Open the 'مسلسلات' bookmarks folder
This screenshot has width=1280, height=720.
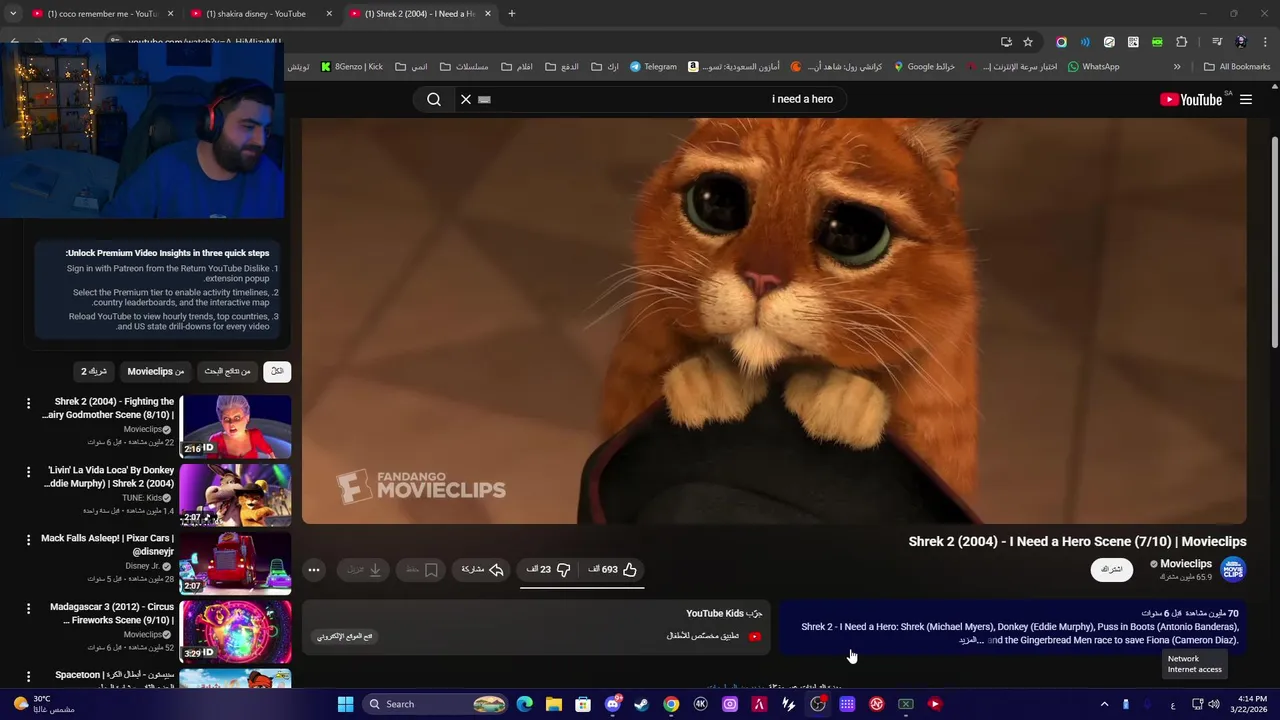(464, 67)
